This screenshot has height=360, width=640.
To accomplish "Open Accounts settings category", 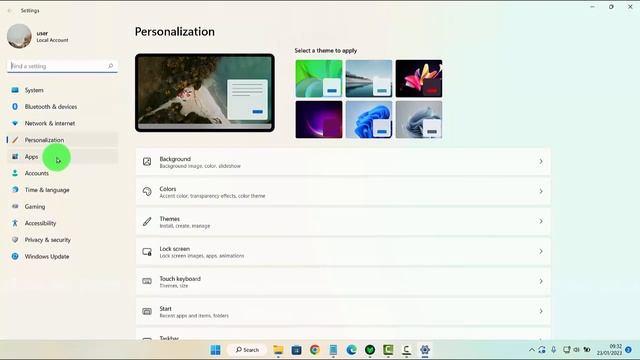I will click(x=62, y=173).
